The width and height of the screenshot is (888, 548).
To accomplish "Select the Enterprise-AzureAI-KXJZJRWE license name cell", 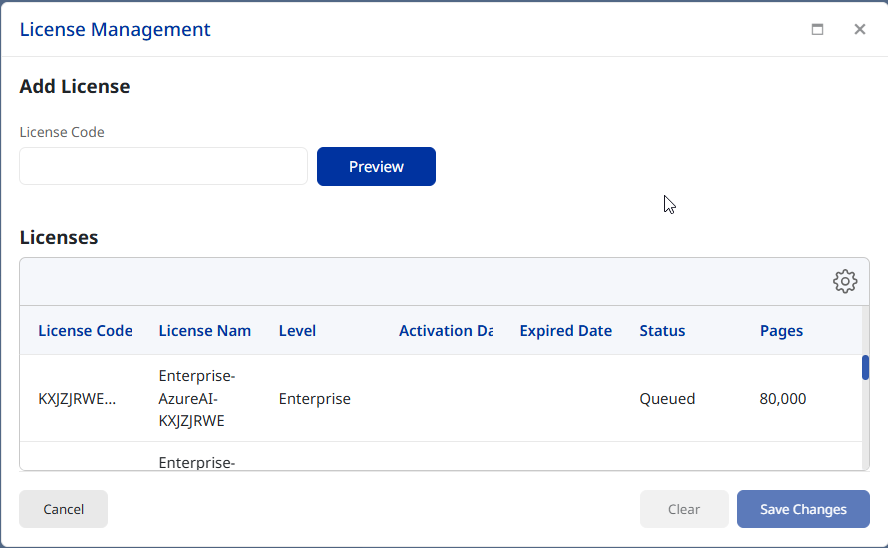I will (197, 398).
